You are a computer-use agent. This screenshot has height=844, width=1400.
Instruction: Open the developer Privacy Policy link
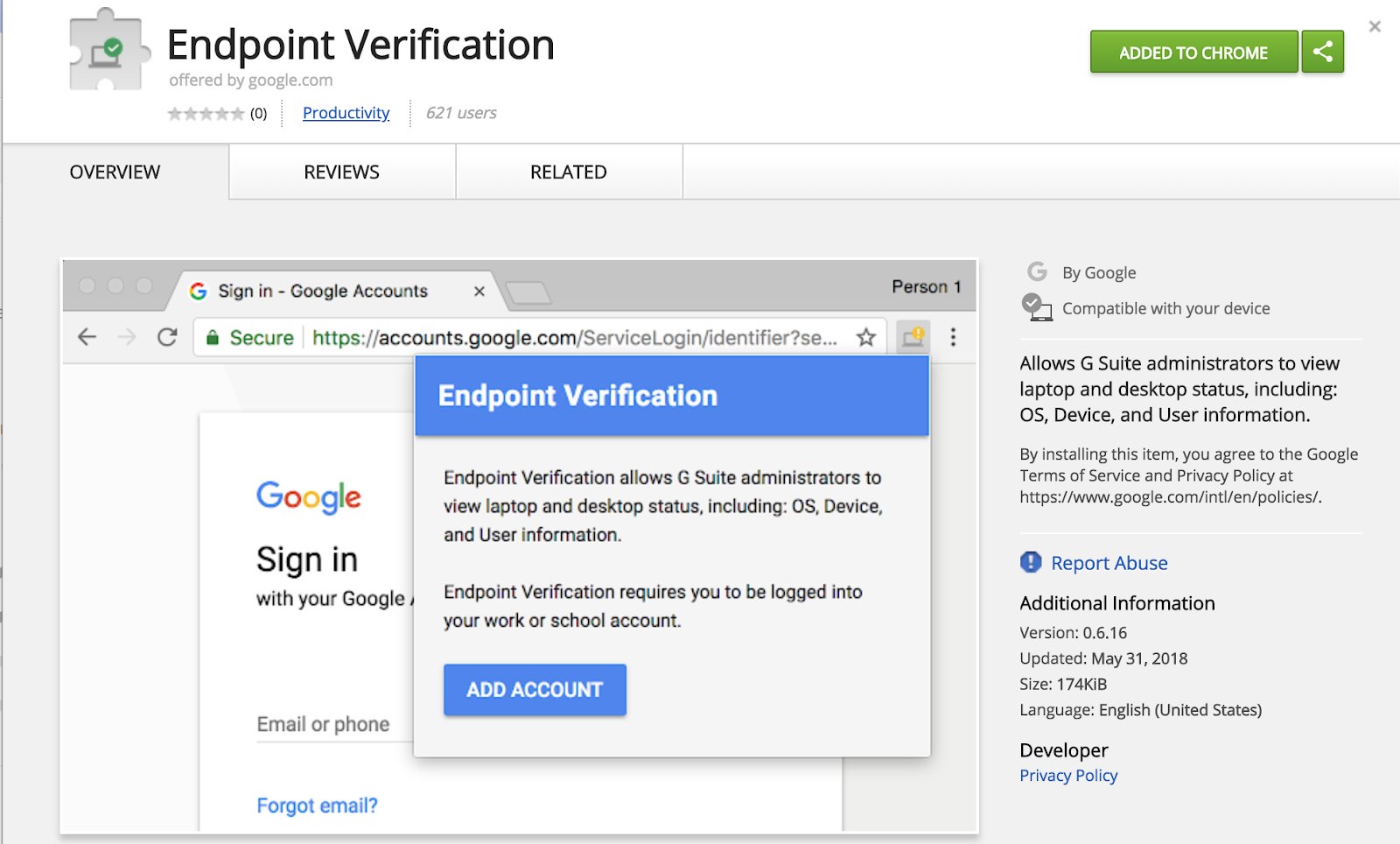click(x=1068, y=776)
